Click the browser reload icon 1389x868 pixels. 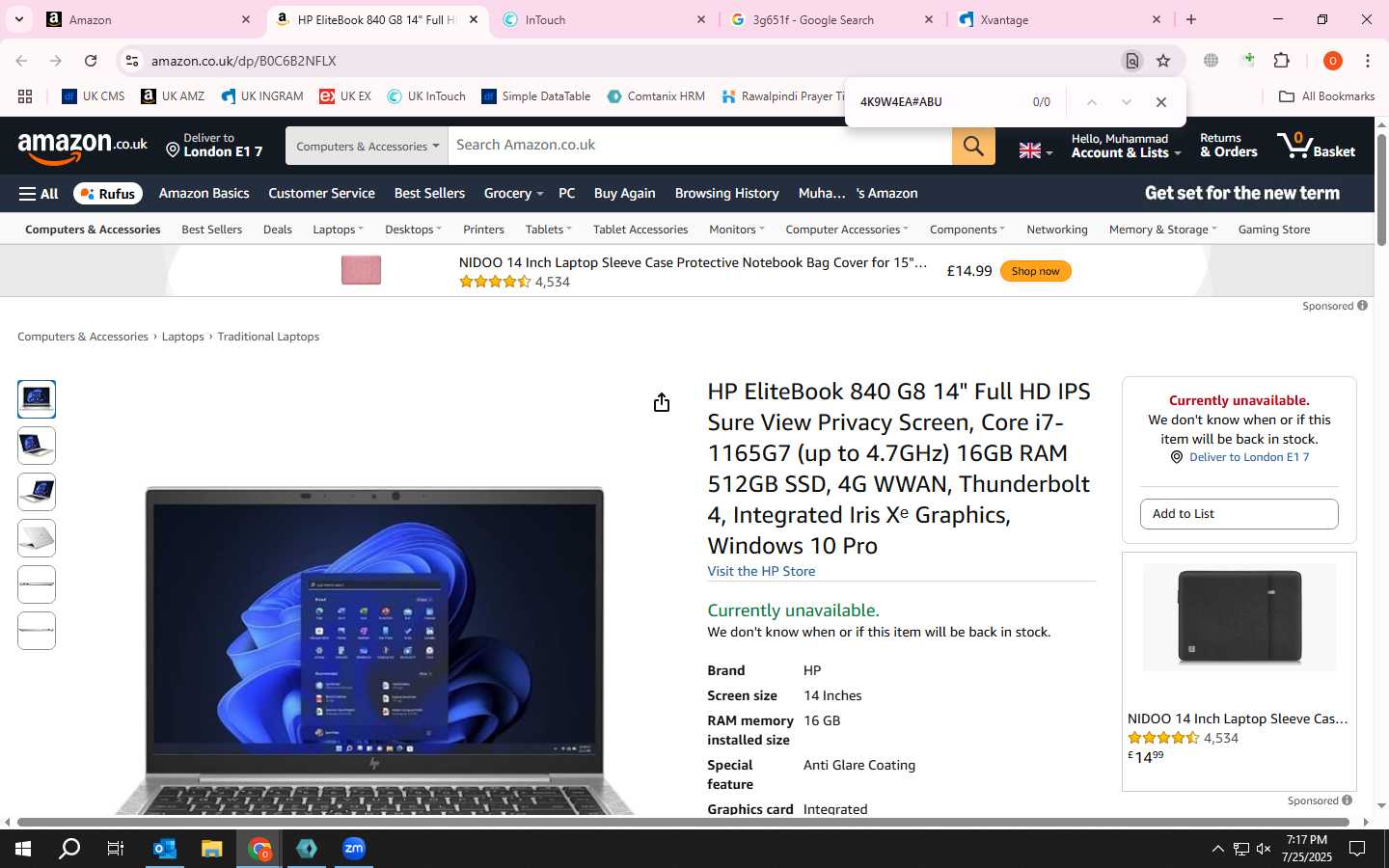click(91, 61)
